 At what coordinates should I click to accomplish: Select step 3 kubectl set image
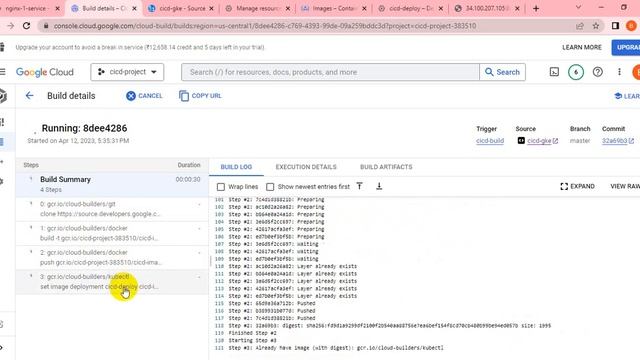click(x=112, y=282)
